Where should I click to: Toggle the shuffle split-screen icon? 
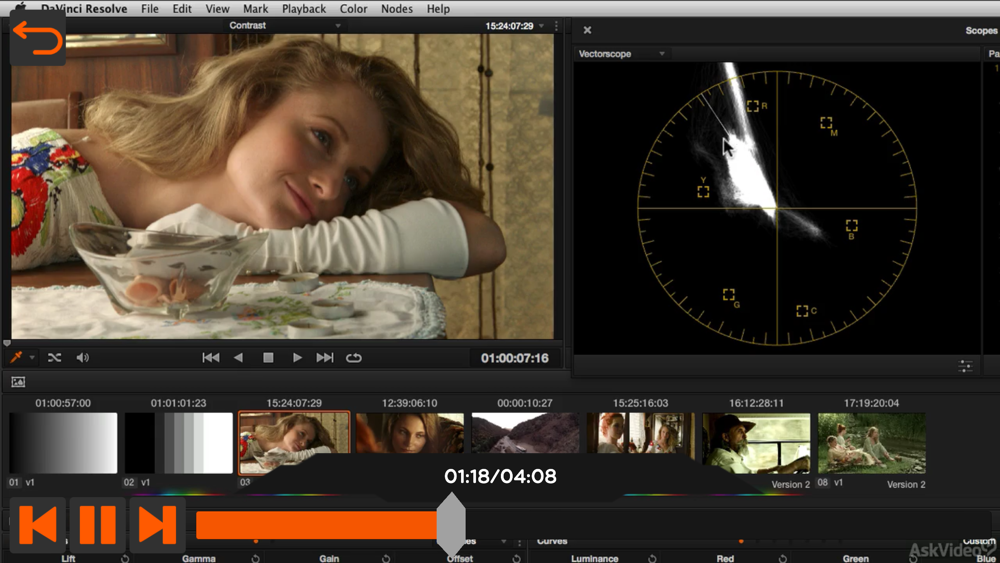(x=54, y=358)
